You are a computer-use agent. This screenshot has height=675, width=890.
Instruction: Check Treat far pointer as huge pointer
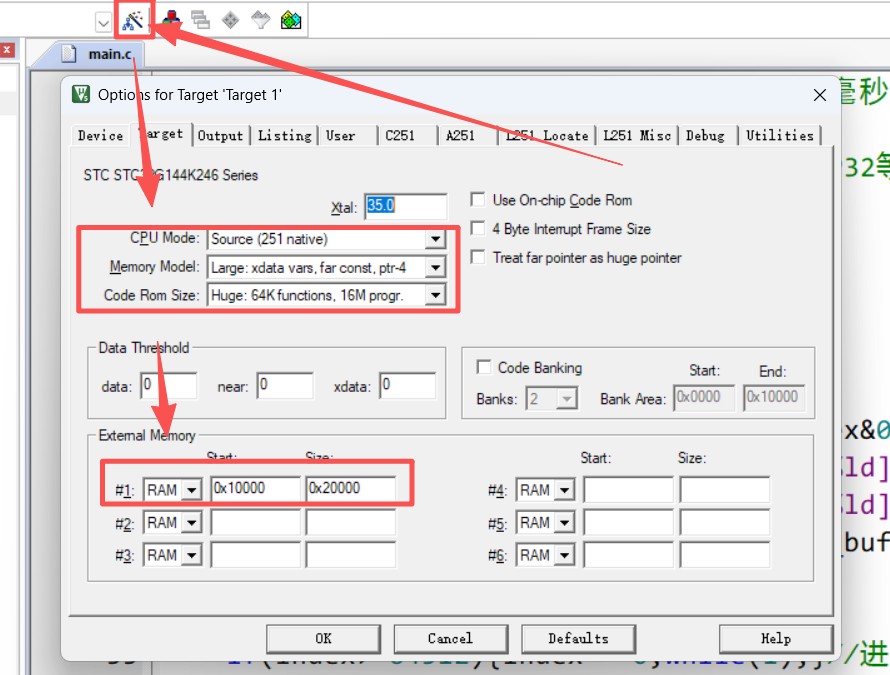478,258
